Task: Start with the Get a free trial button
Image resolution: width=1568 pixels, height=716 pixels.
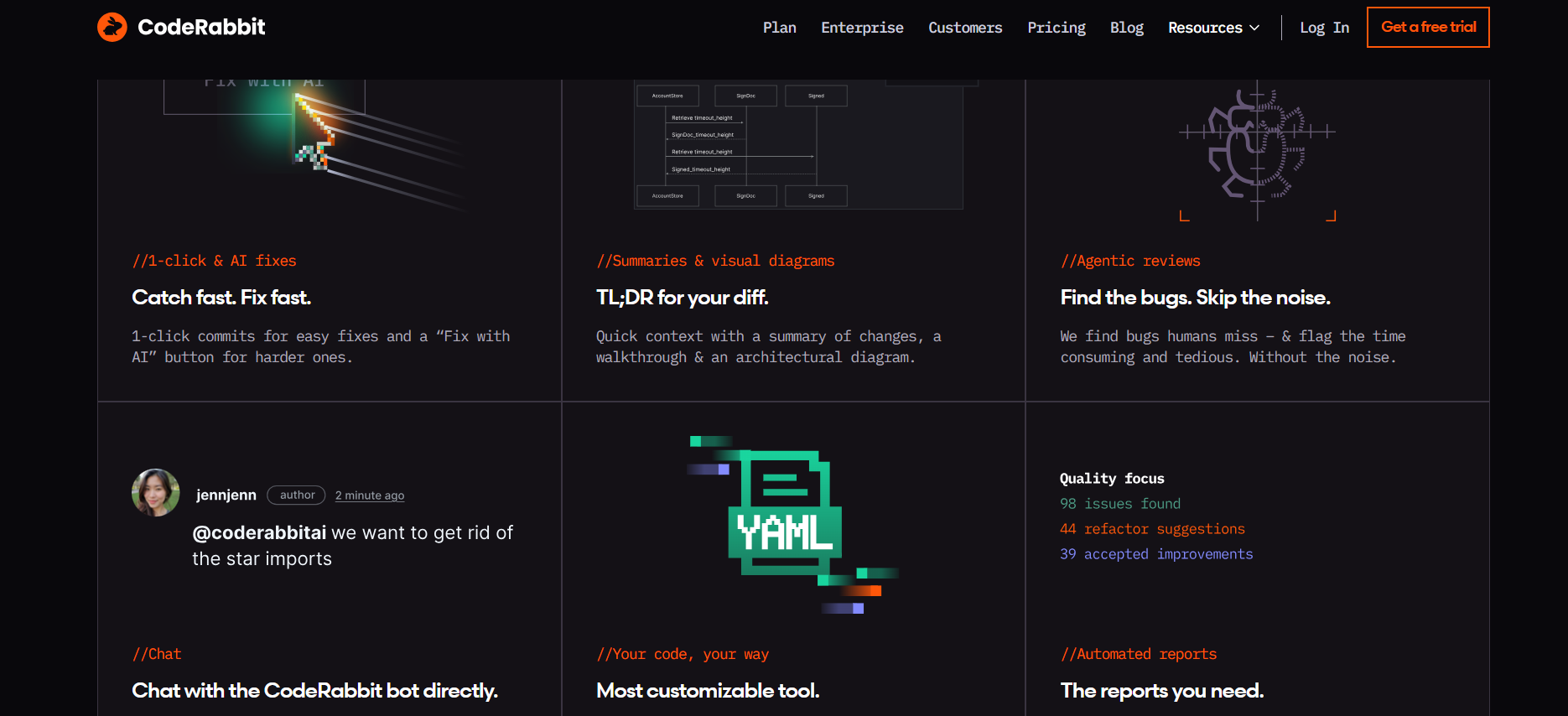Action: tap(1428, 27)
